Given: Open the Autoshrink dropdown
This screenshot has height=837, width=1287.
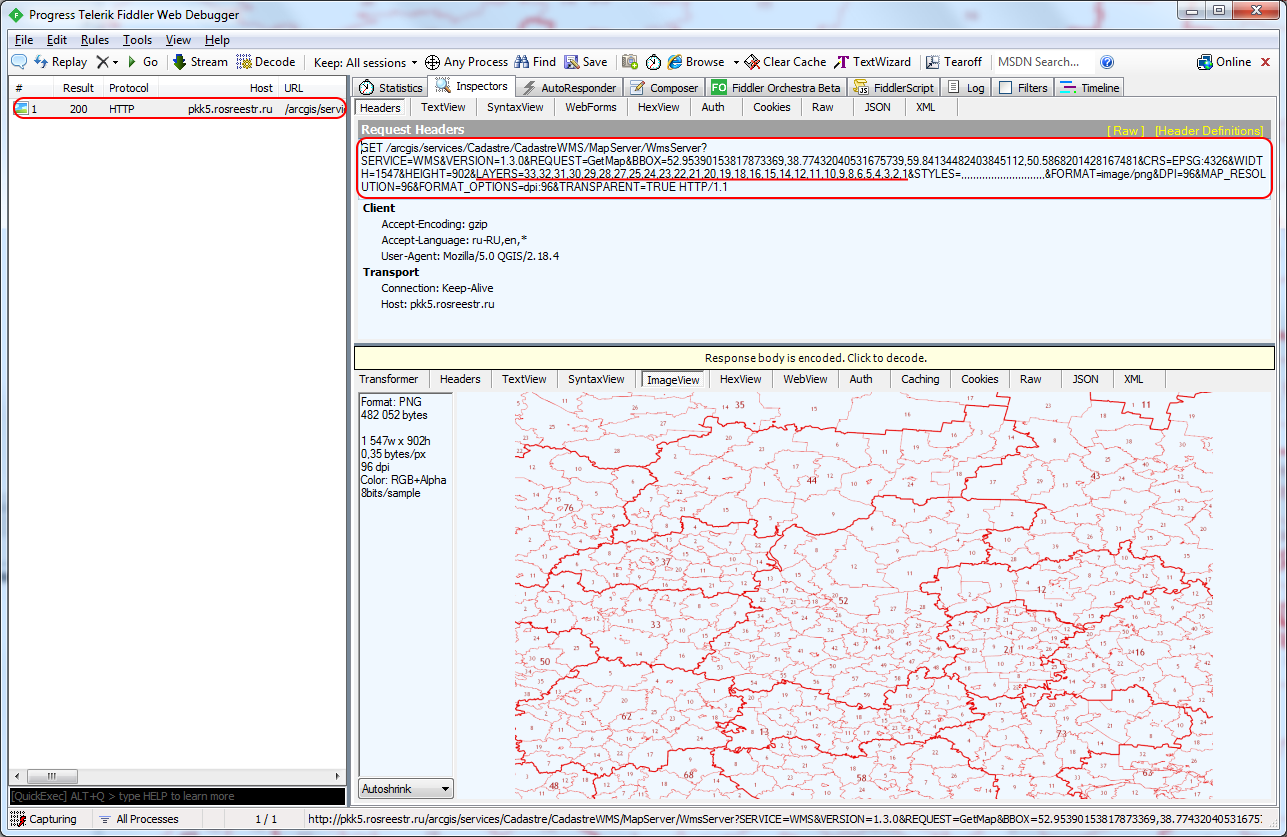Looking at the screenshot, I should pyautogui.click(x=406, y=788).
